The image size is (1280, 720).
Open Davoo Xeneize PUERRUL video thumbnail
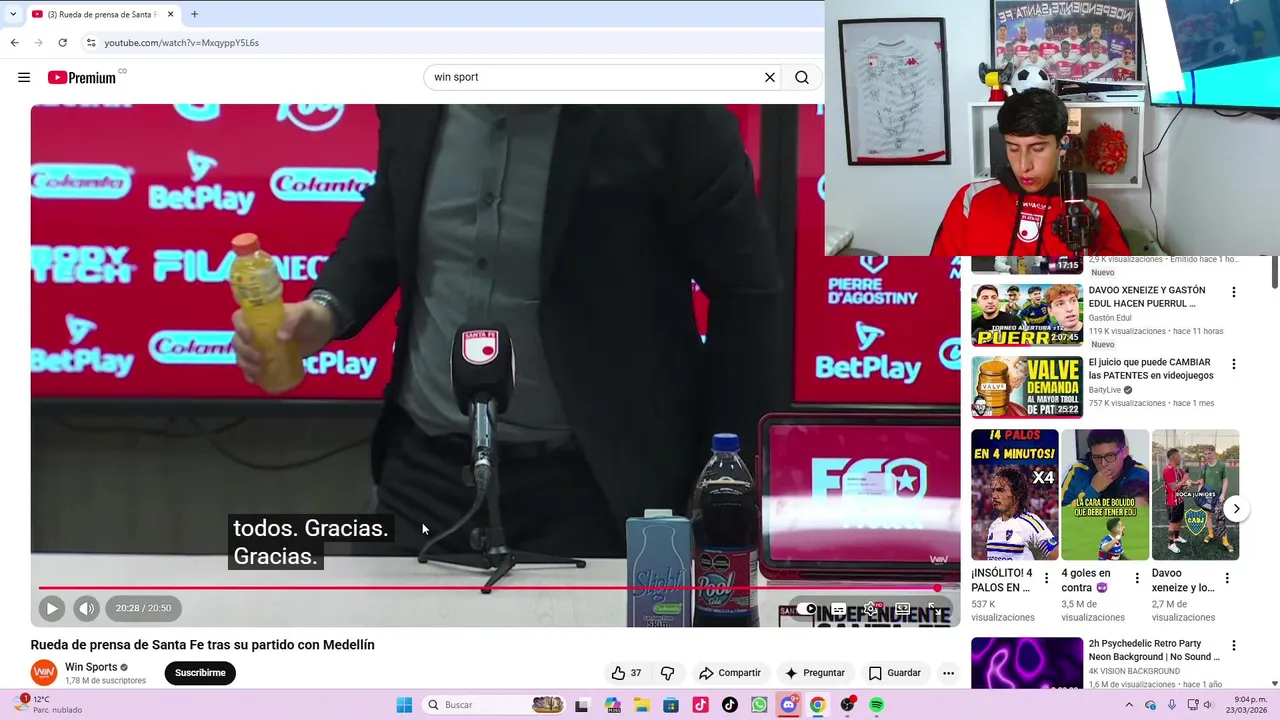click(x=1027, y=315)
